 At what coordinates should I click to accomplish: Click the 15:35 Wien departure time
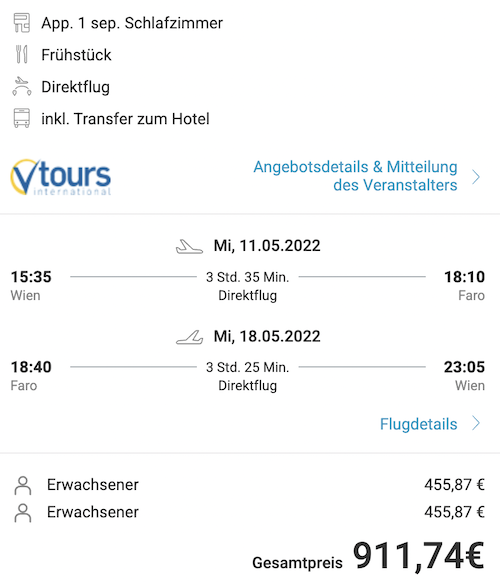point(31,277)
